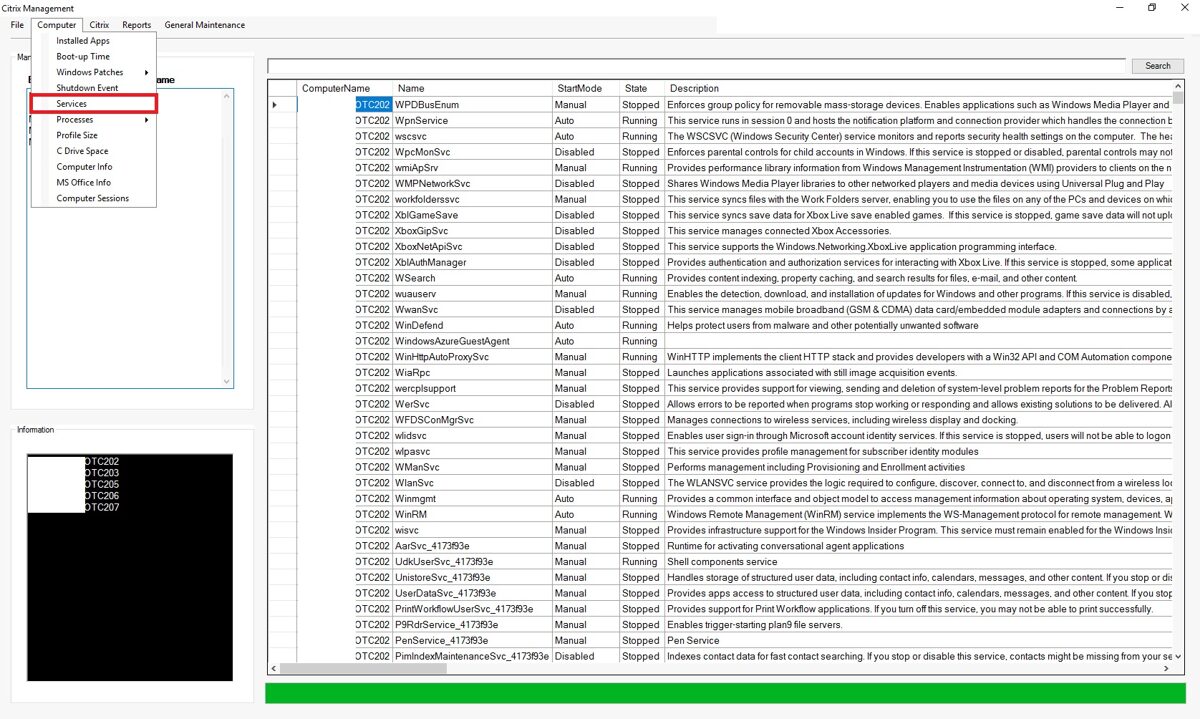Open the Citrix menu
Screen dimensions: 1200x719
pos(99,25)
